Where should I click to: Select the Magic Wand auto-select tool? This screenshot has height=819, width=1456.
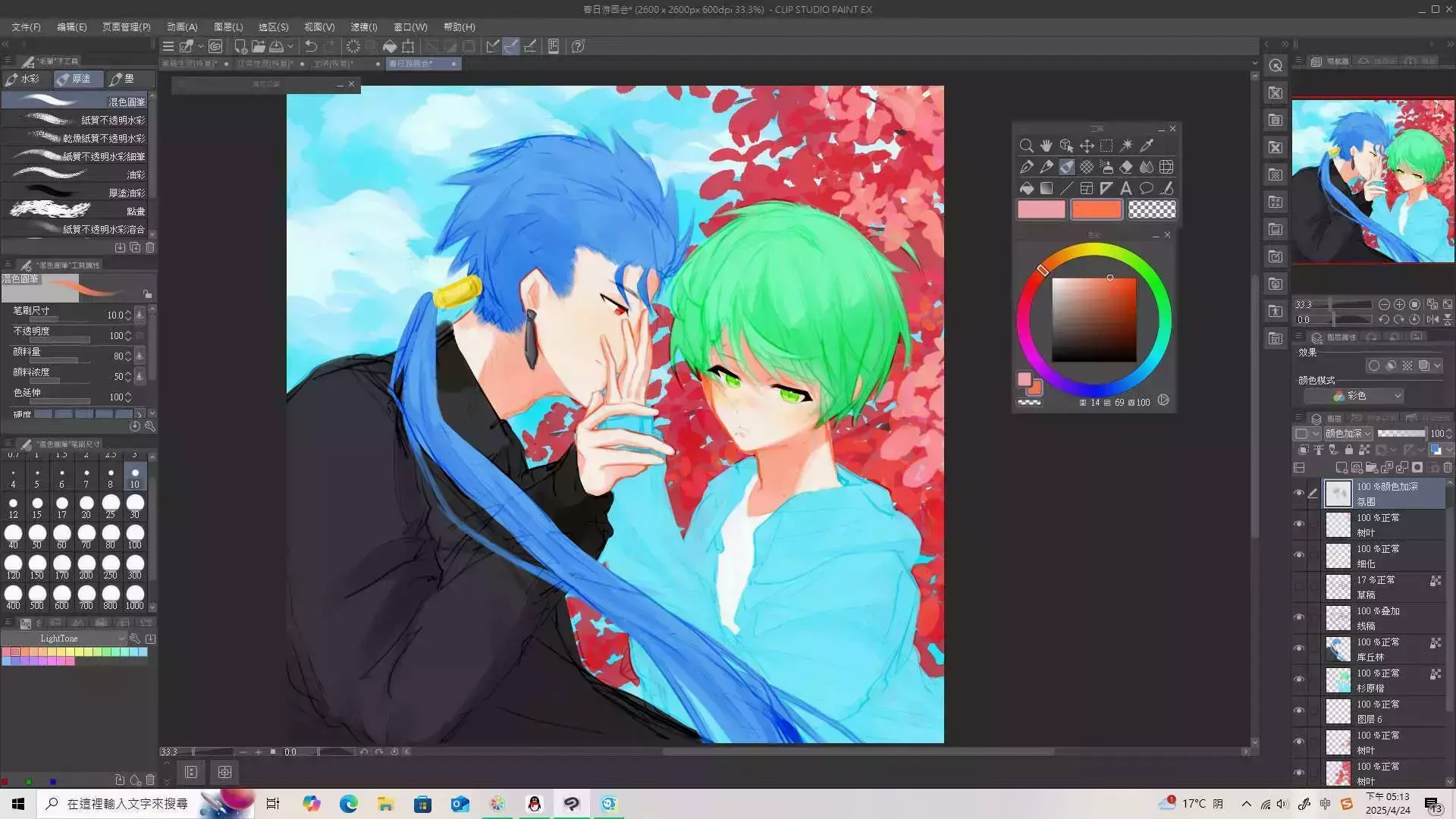[1126, 146]
